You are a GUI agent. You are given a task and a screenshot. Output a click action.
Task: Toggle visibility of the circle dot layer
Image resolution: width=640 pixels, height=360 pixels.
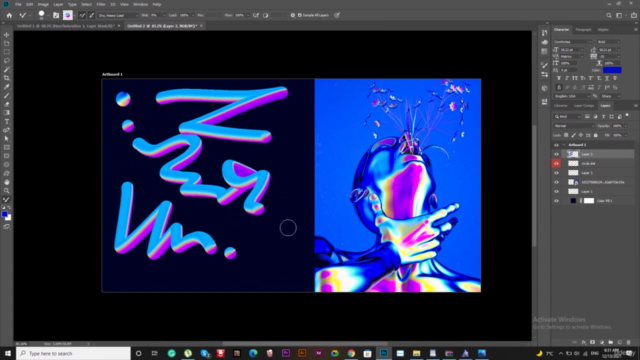tap(556, 163)
